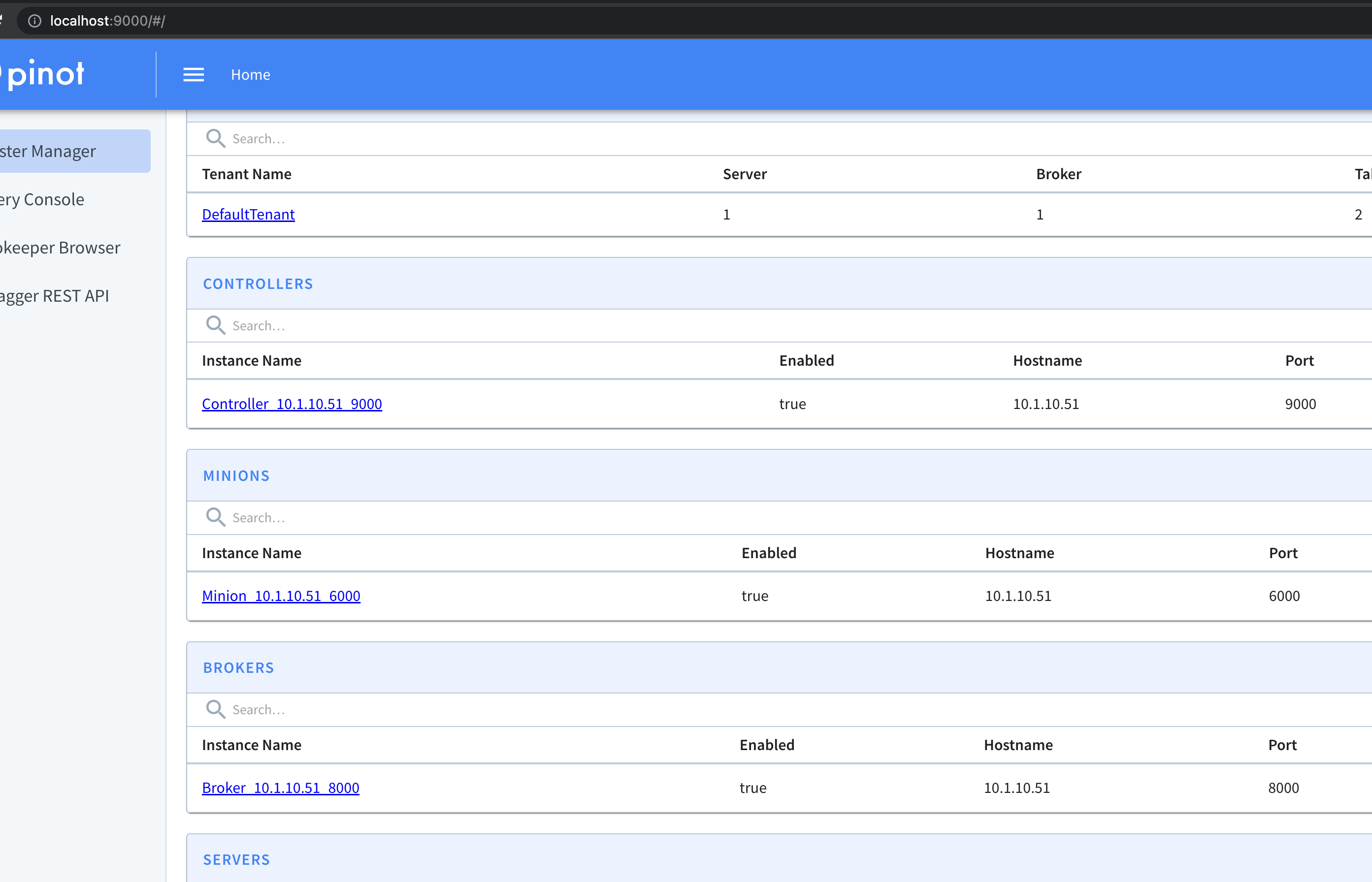Collapse the SERVERS section header
Screen dimensions: 1372x882
(x=236, y=859)
